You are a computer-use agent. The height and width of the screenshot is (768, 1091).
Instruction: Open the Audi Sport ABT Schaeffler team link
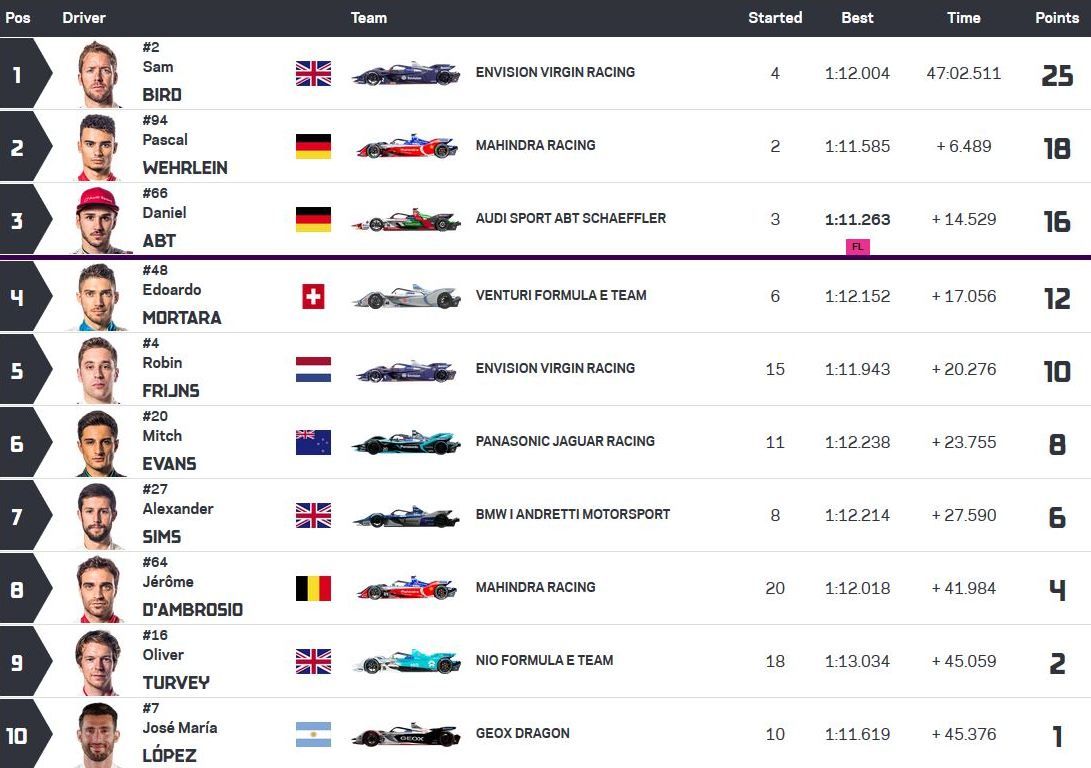(x=570, y=218)
